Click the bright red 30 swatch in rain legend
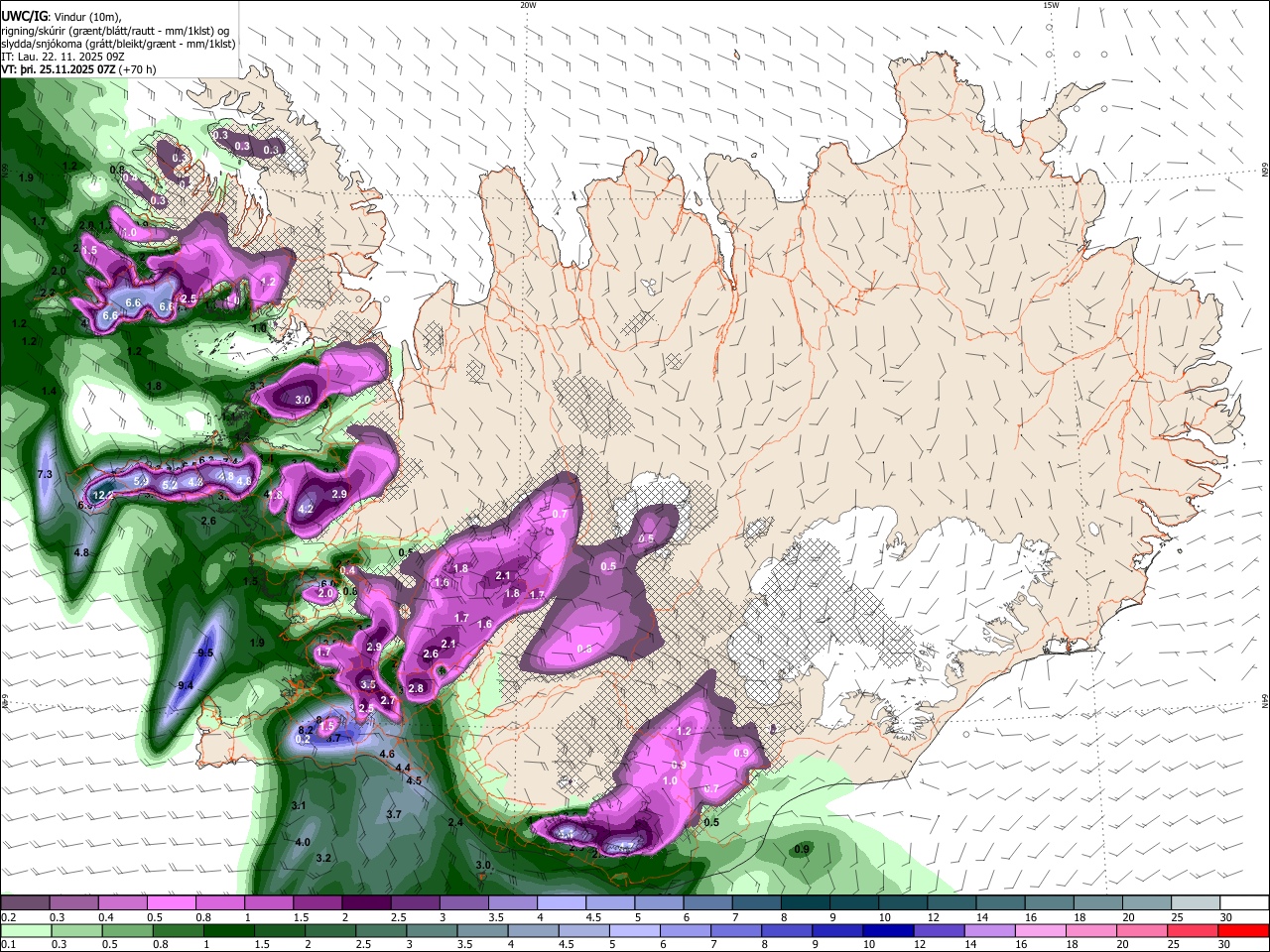The height and width of the screenshot is (952, 1270). (1244, 931)
